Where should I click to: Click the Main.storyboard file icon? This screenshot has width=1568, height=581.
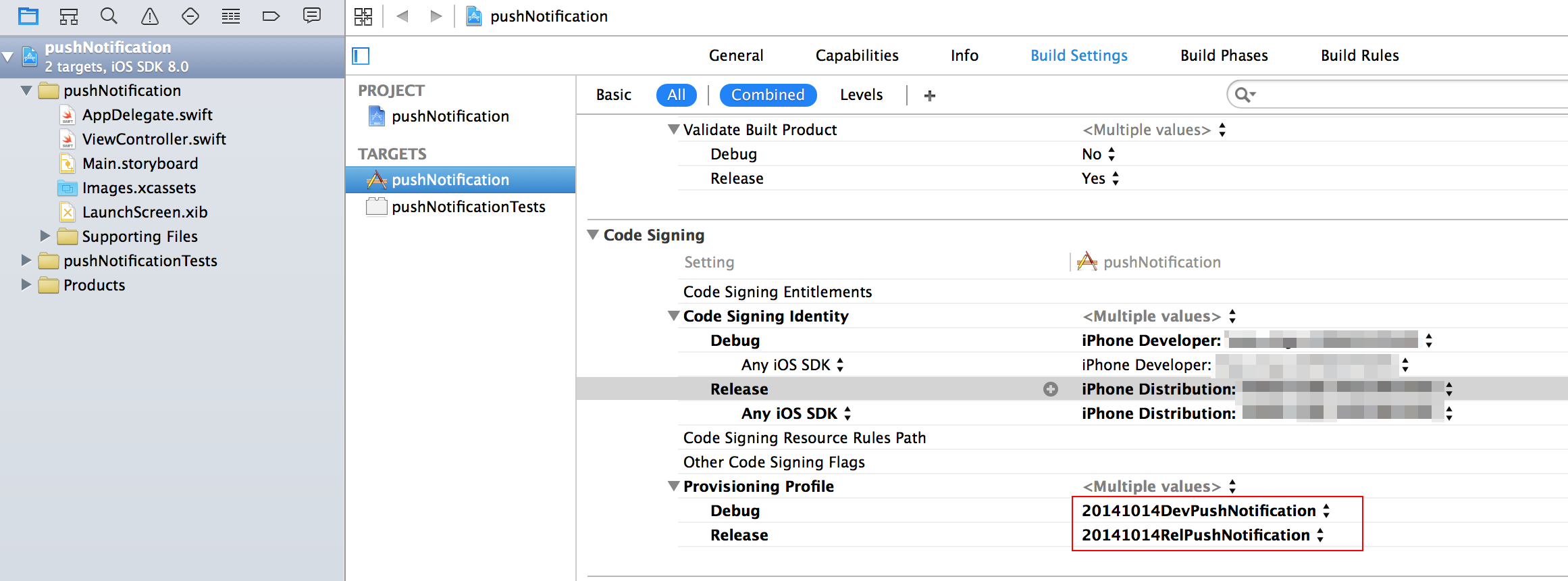[68, 163]
